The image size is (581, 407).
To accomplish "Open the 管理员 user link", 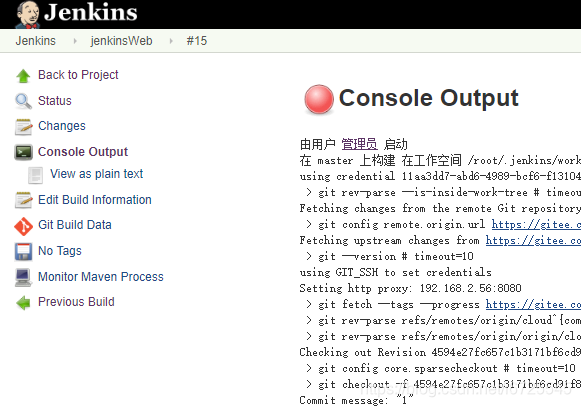I will [x=359, y=144].
